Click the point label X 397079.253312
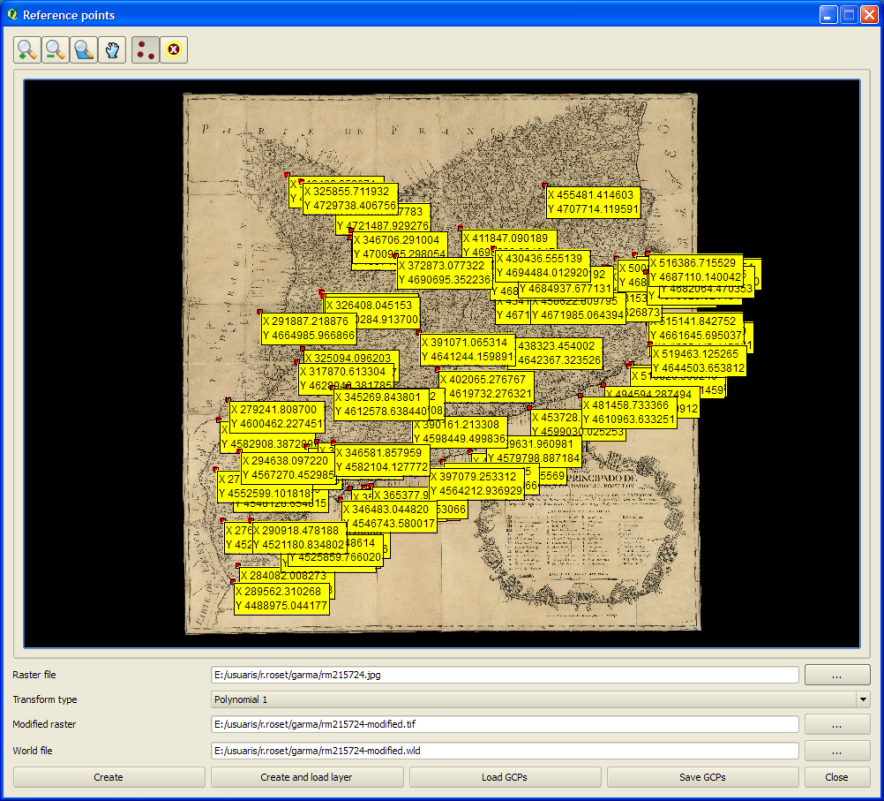 pos(477,484)
